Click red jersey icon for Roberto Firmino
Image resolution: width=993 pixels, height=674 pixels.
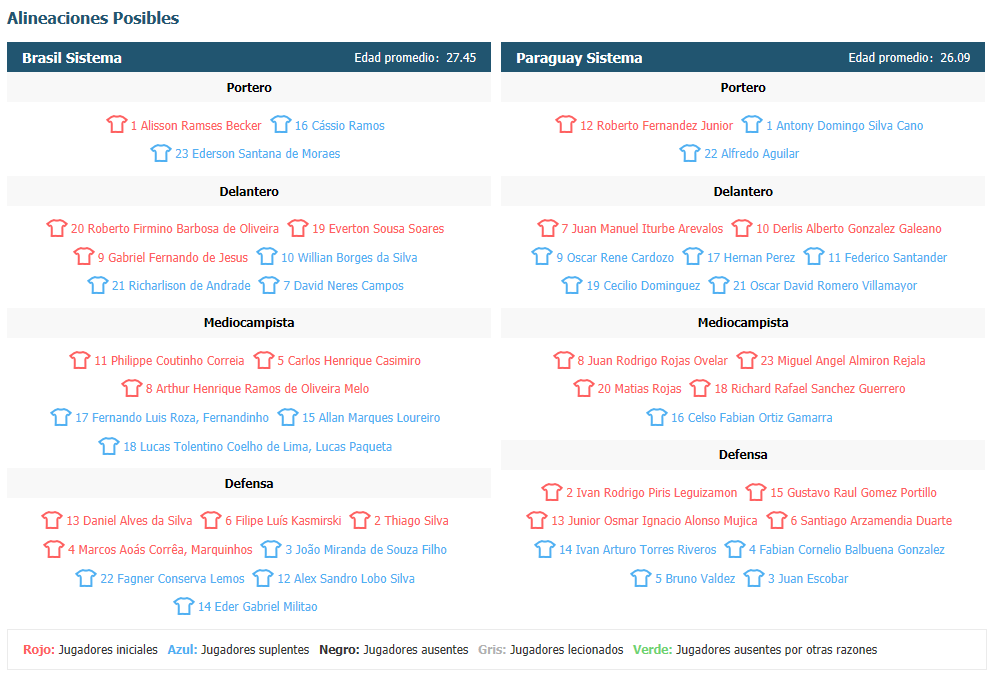56,228
